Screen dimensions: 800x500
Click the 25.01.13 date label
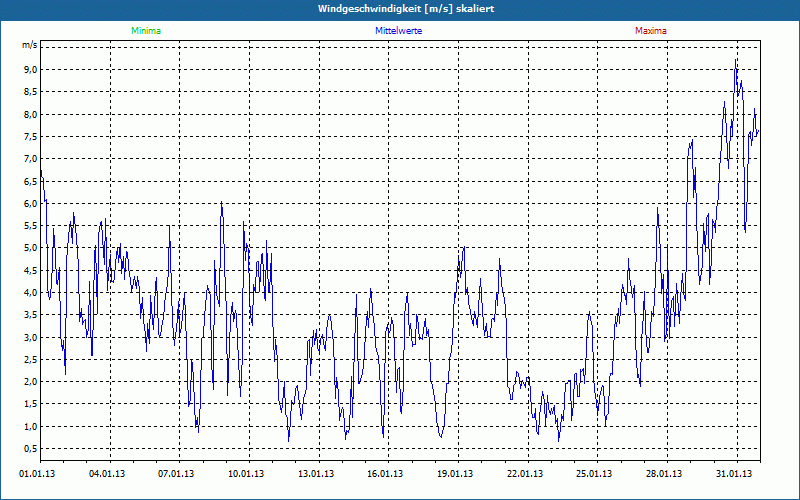point(594,474)
